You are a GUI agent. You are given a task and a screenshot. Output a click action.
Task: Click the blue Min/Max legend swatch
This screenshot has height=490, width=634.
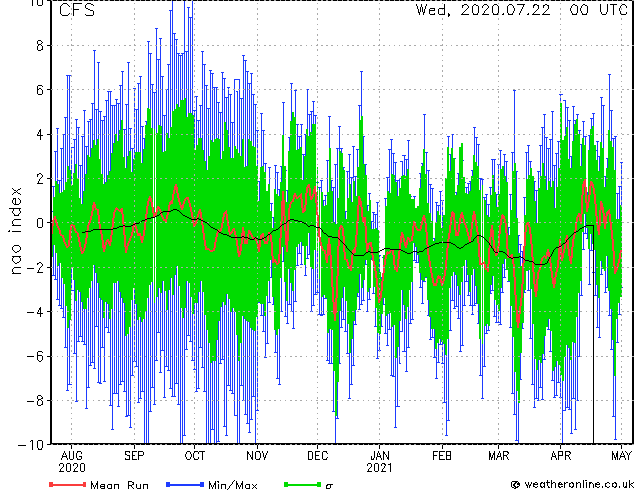[185, 484]
